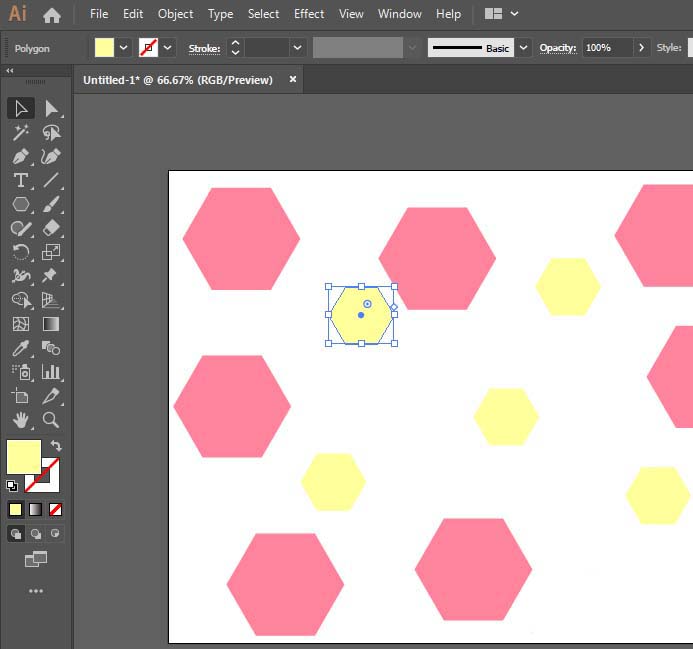This screenshot has height=649, width=693.
Task: Click the Home icon
Action: pyautogui.click(x=52, y=15)
